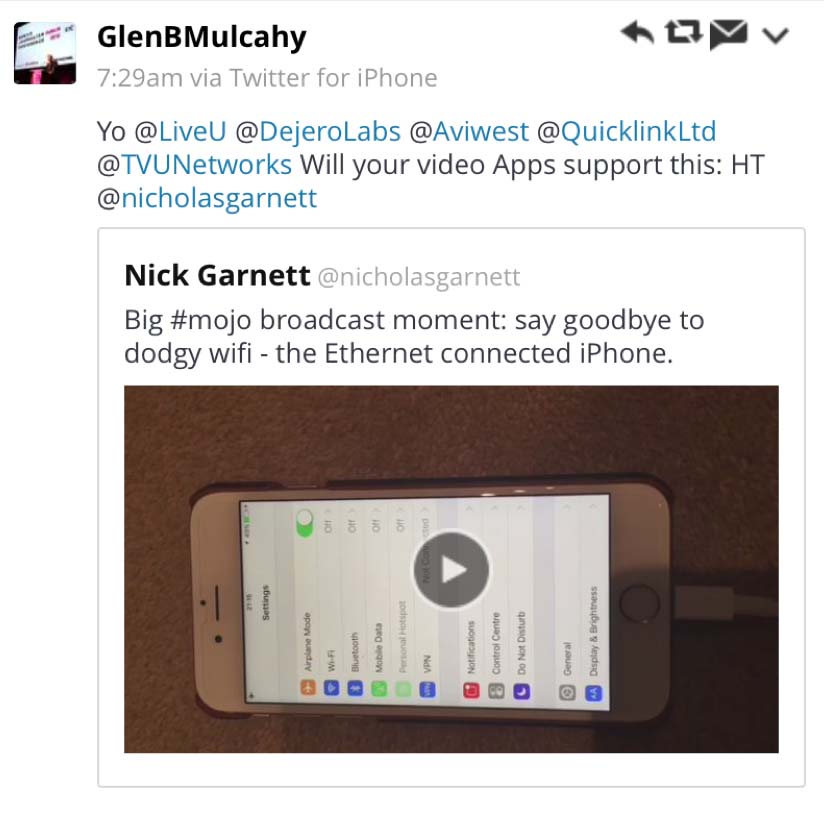
Task: Click the Twitter for iPhone source text
Action: pos(333,78)
